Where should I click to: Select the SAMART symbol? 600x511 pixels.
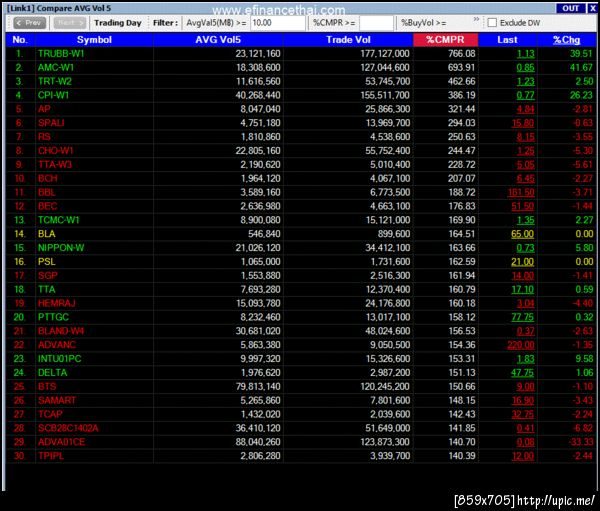(x=57, y=400)
